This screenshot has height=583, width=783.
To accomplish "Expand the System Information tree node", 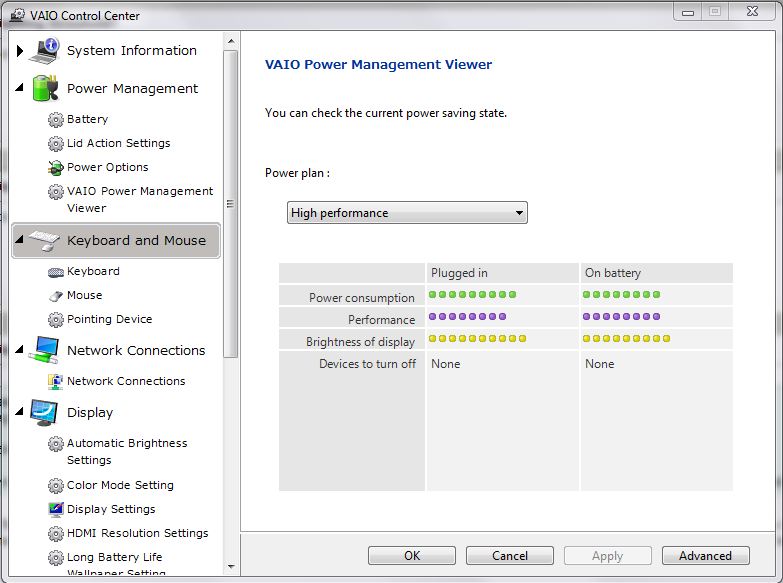I will pyautogui.click(x=19, y=50).
